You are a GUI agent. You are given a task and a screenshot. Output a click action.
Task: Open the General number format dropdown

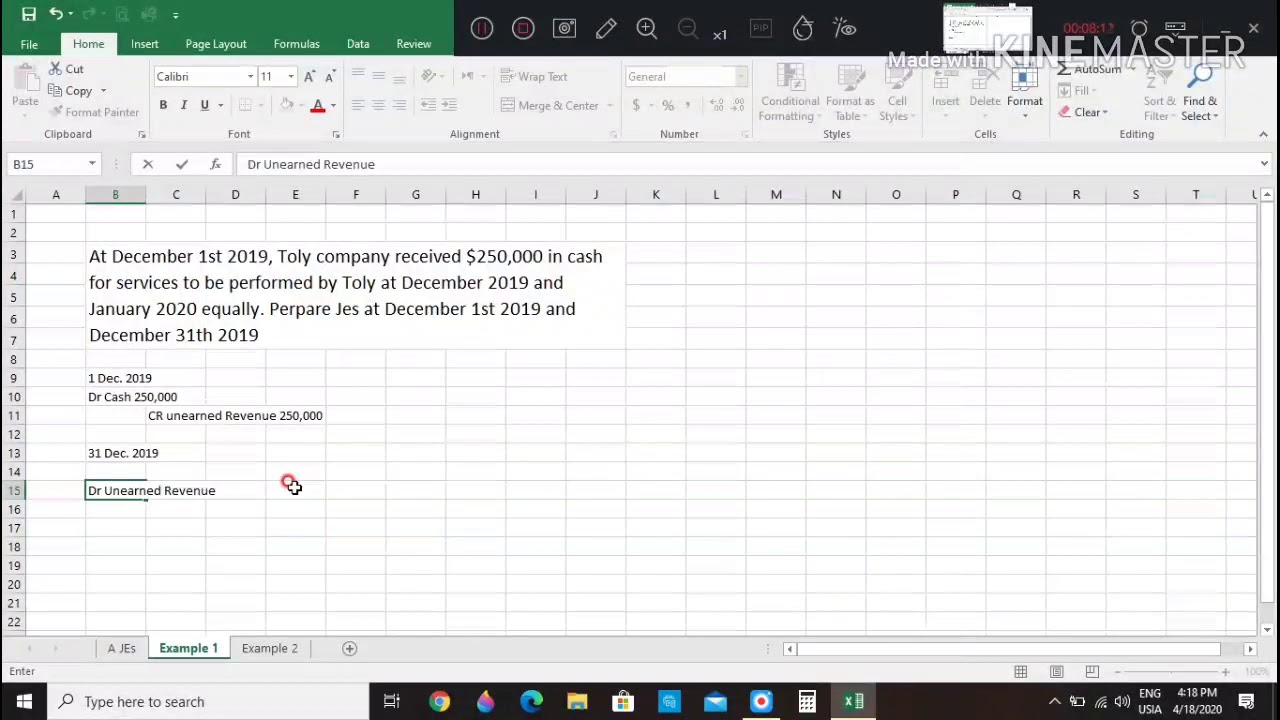[741, 77]
